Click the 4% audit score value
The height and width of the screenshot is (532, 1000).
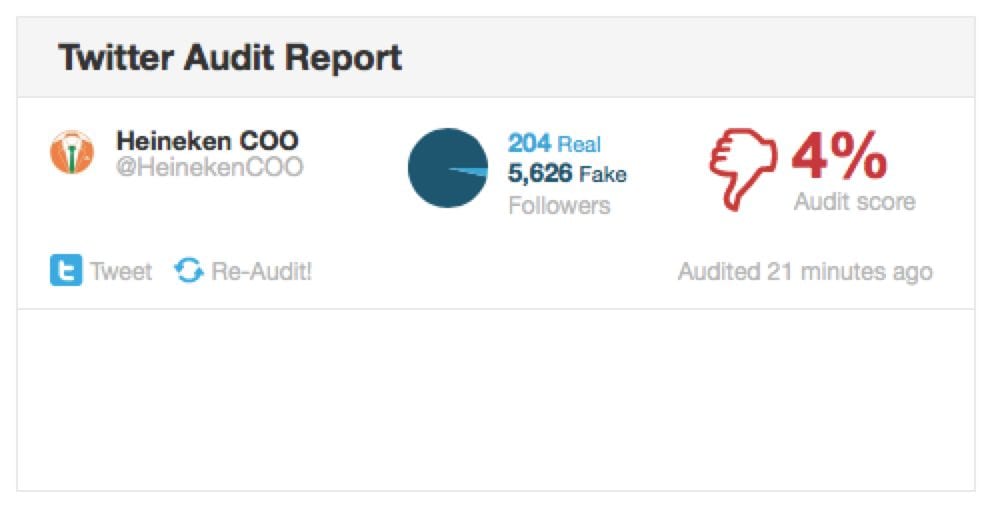839,155
